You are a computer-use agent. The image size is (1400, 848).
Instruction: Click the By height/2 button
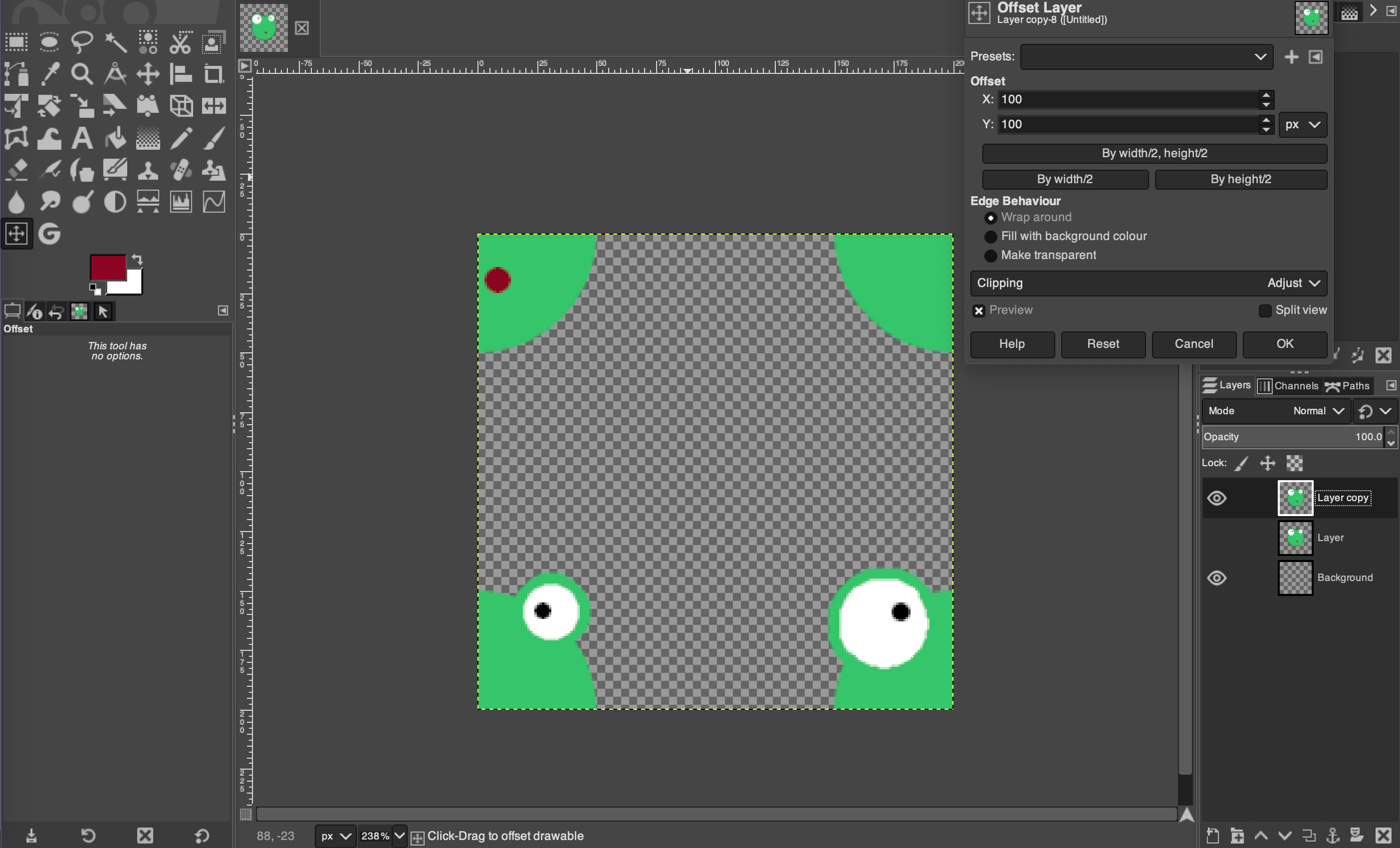click(x=1241, y=180)
